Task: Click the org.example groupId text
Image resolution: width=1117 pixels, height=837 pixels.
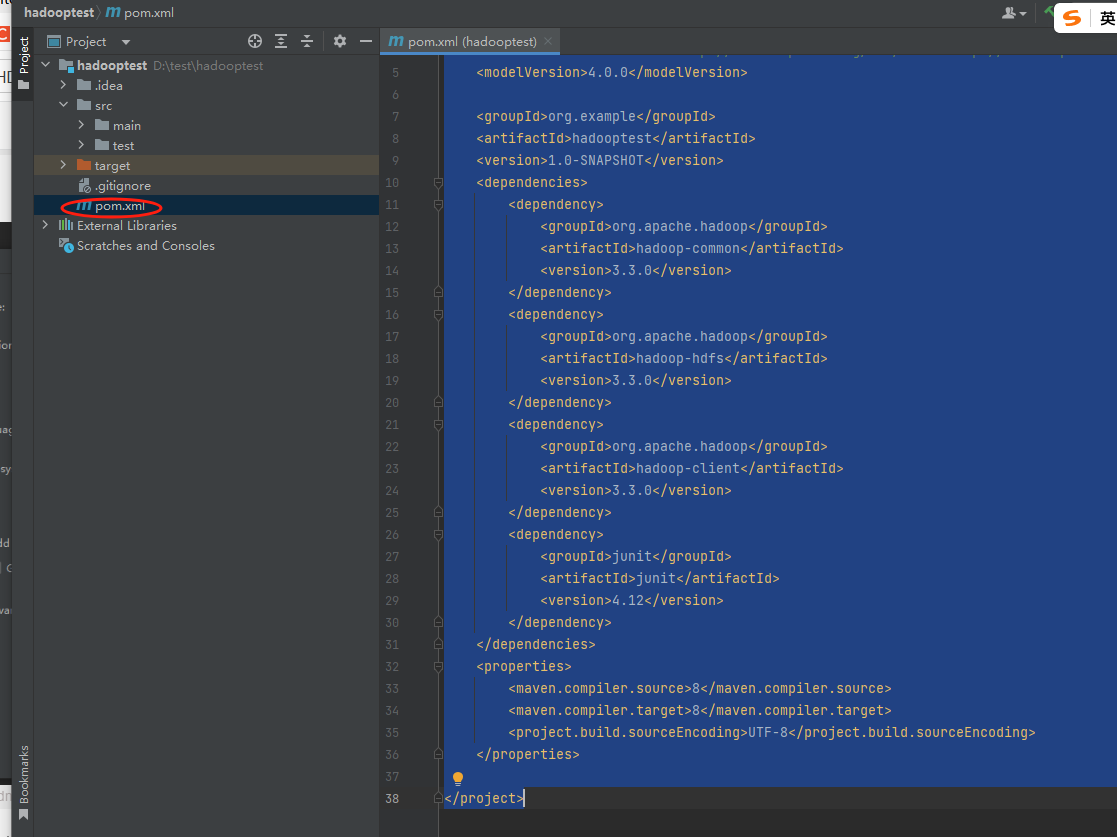Action: pyautogui.click(x=591, y=116)
